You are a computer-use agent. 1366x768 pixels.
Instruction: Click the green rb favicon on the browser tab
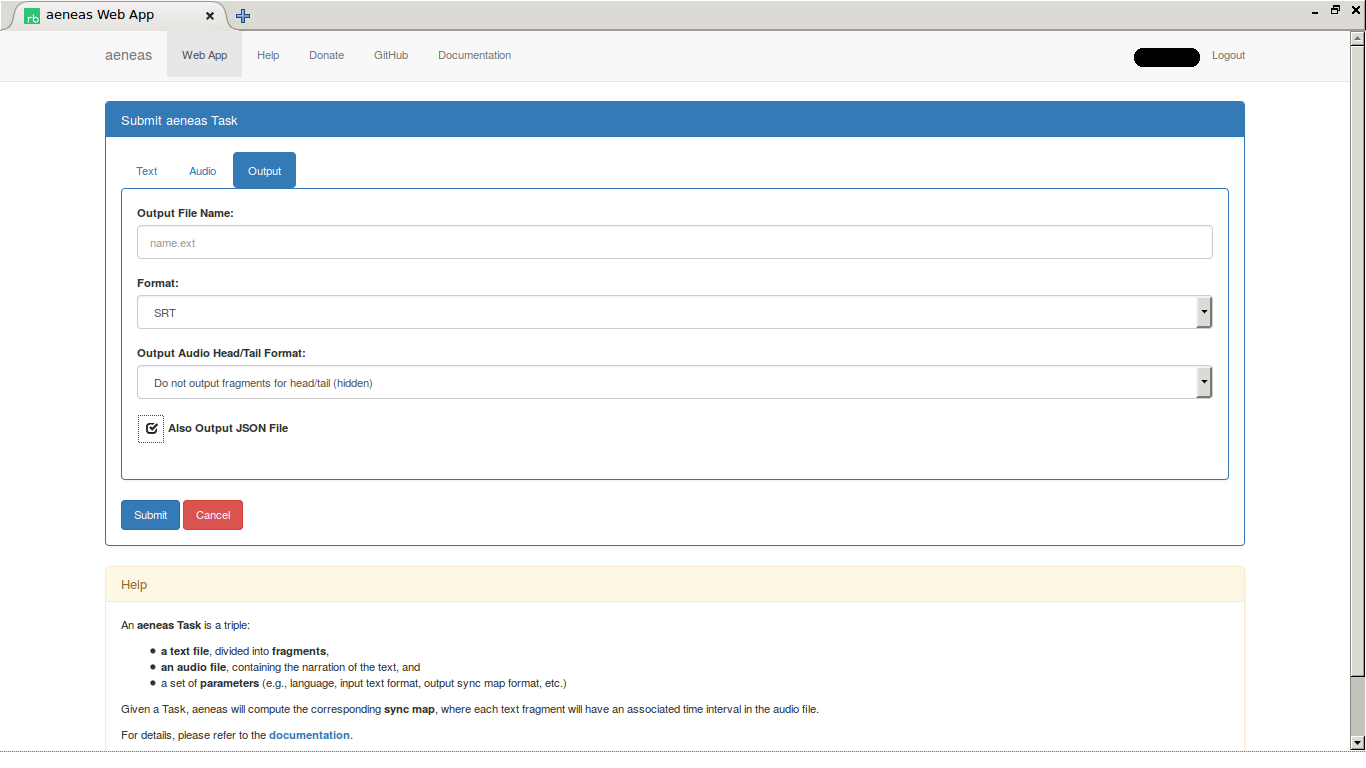(x=32, y=16)
